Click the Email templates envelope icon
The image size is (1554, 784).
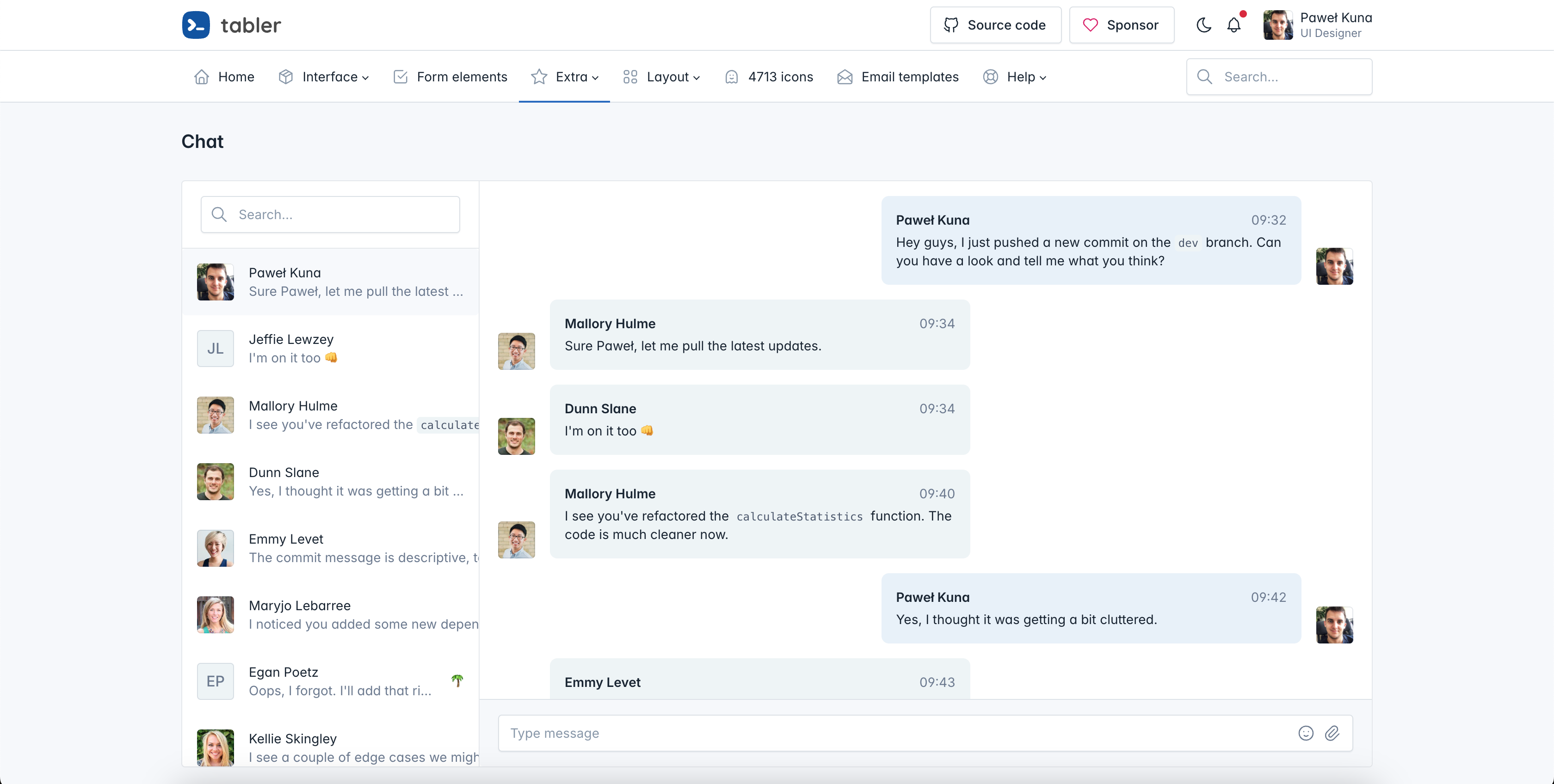pos(845,77)
